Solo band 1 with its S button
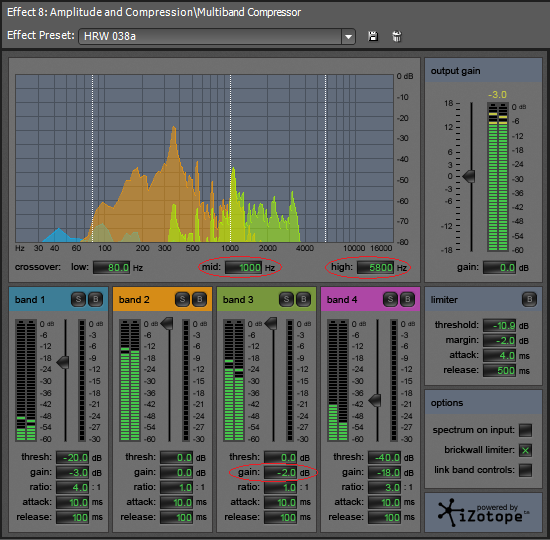This screenshot has height=540, width=550. point(78,300)
